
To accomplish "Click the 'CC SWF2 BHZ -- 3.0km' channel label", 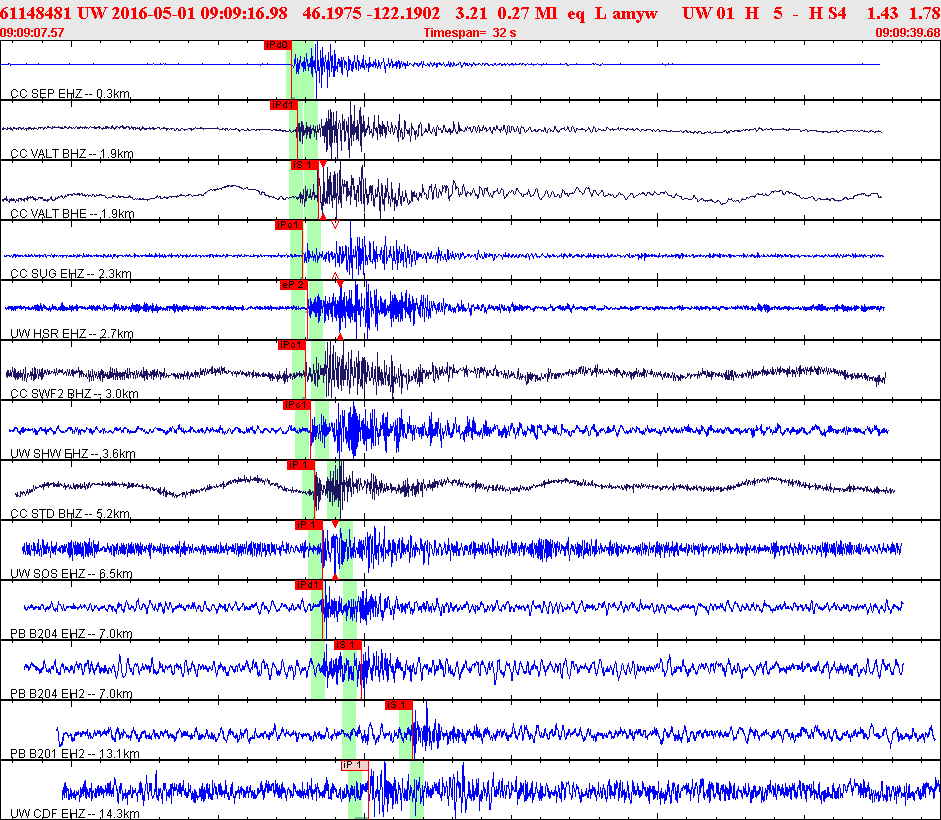I will point(74,394).
